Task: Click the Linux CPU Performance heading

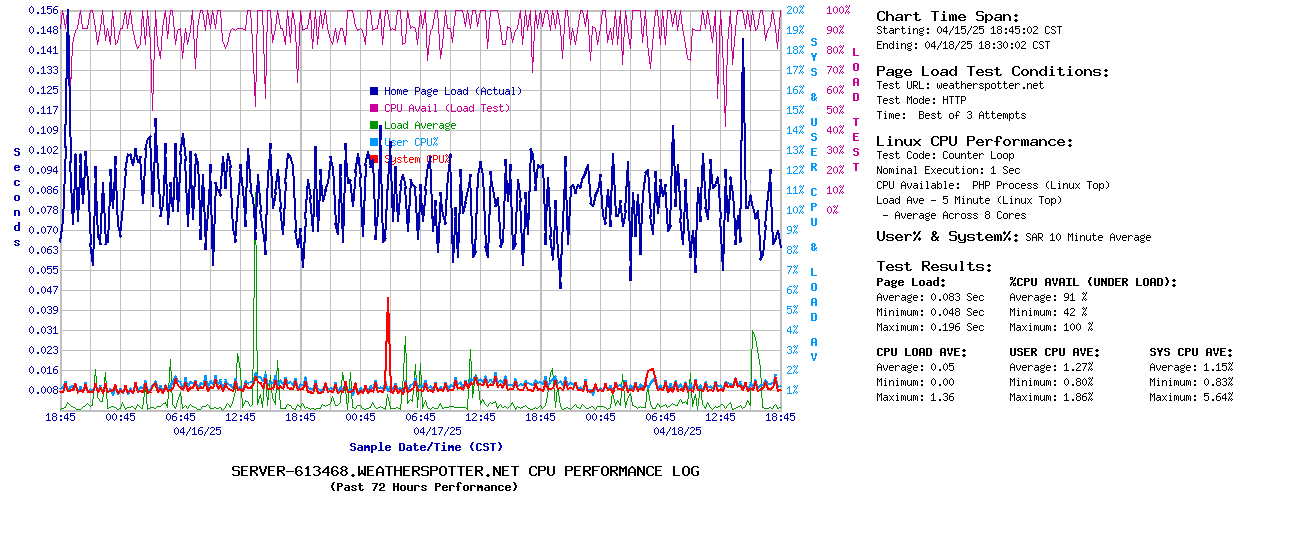Action: coord(974,141)
